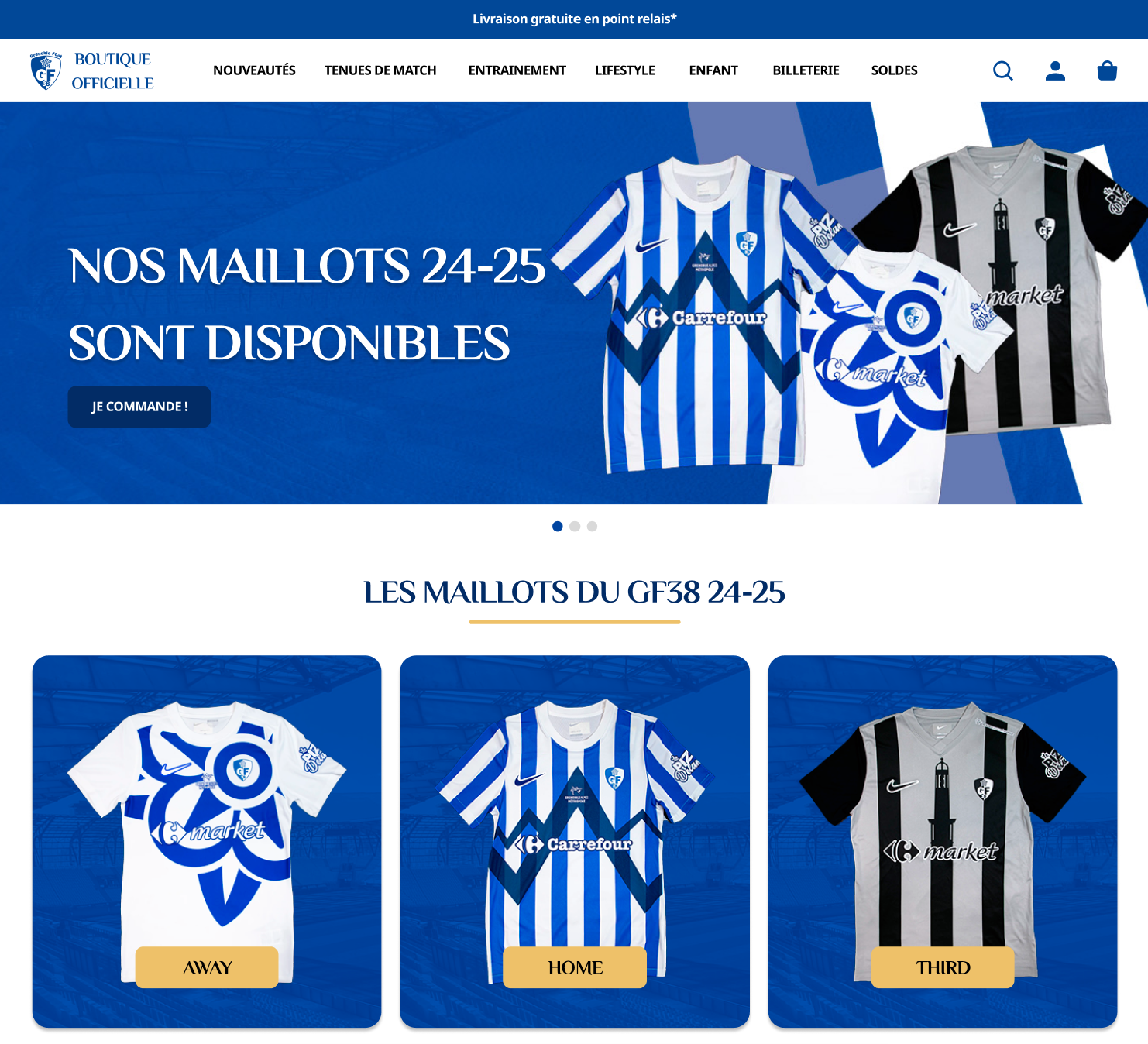Select the Away jersey button
Viewport: 1148px width, 1044px height.
point(207,967)
